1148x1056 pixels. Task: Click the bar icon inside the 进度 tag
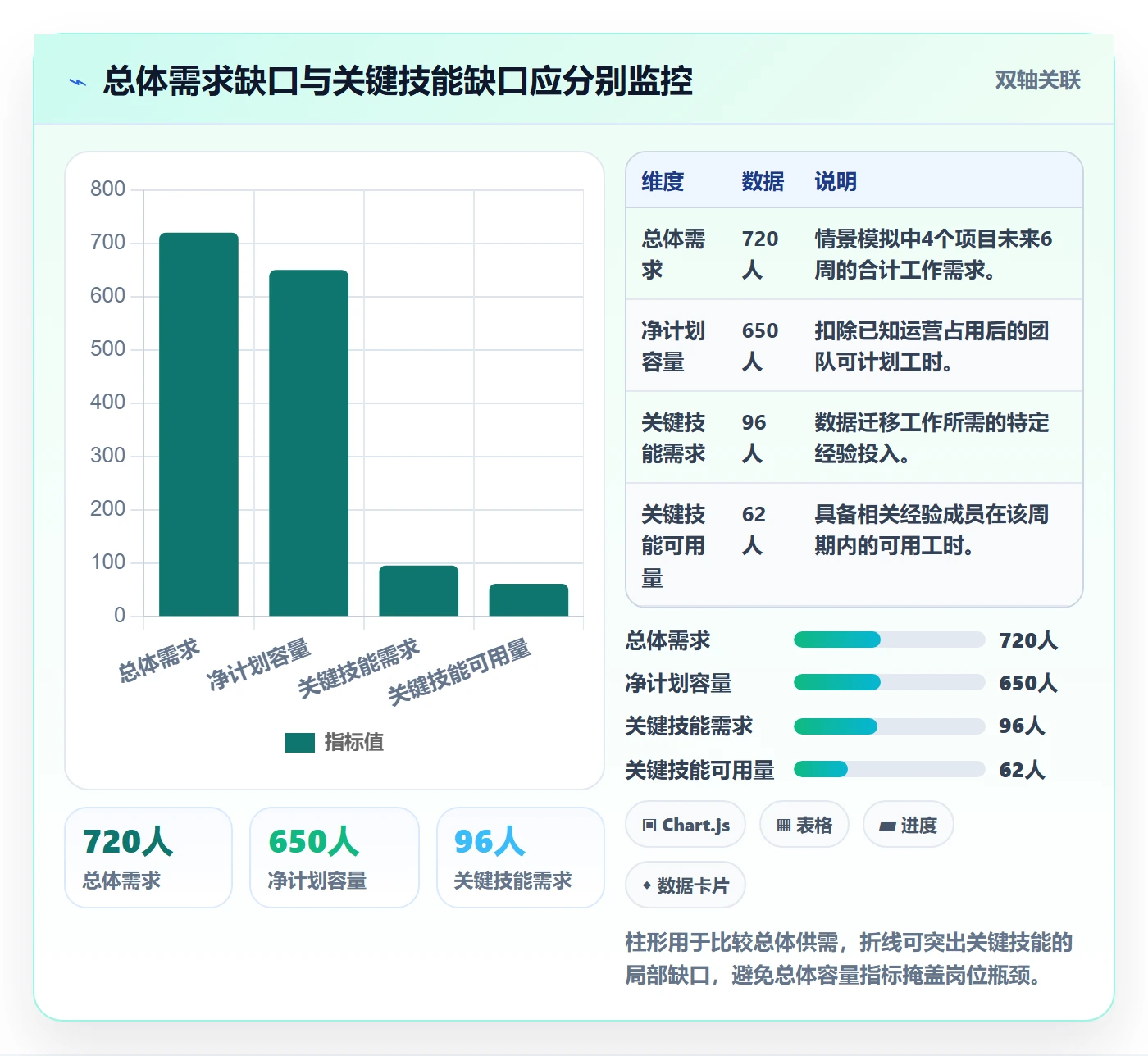886,826
